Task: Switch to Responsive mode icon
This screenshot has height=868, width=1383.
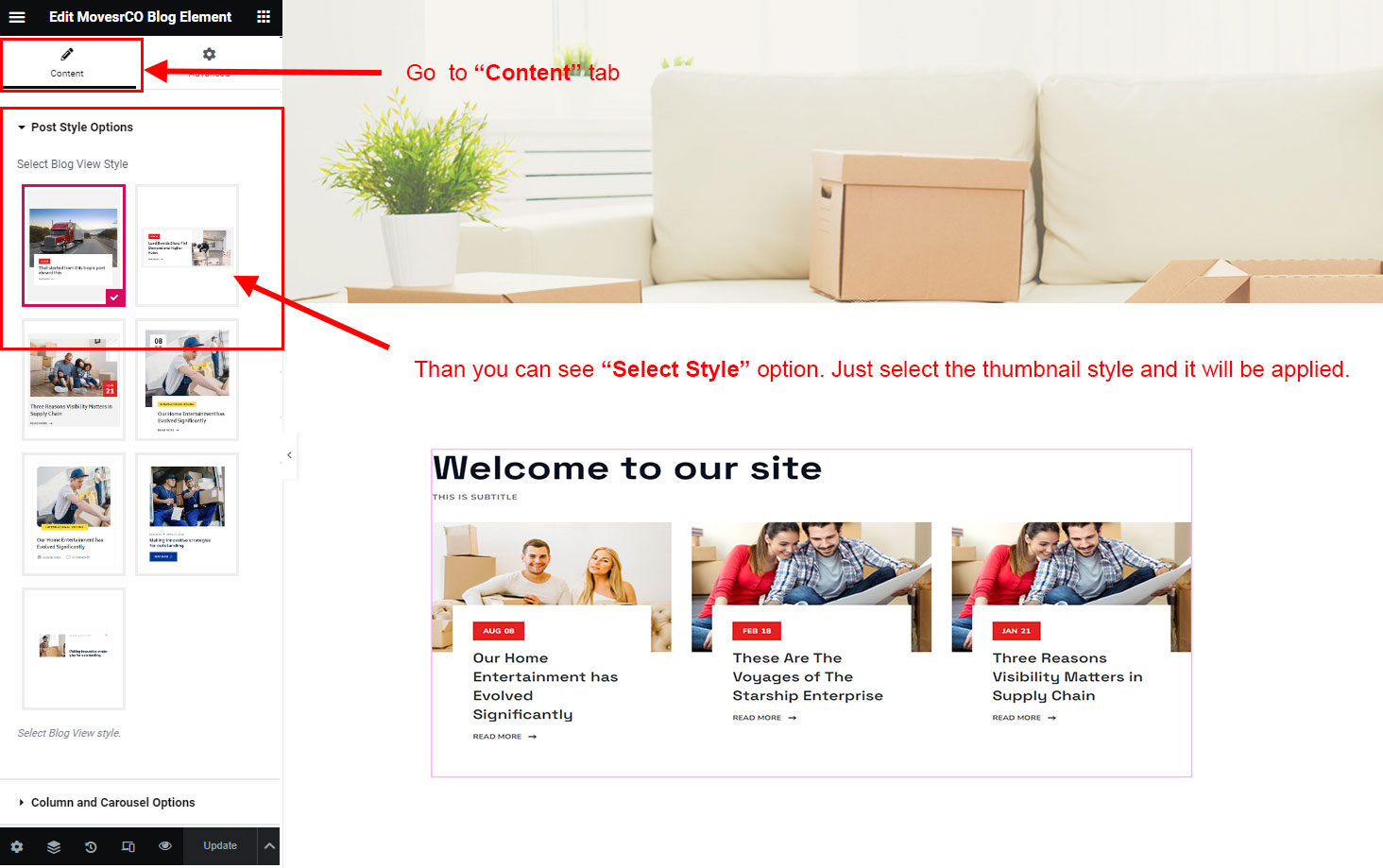Action: (128, 846)
